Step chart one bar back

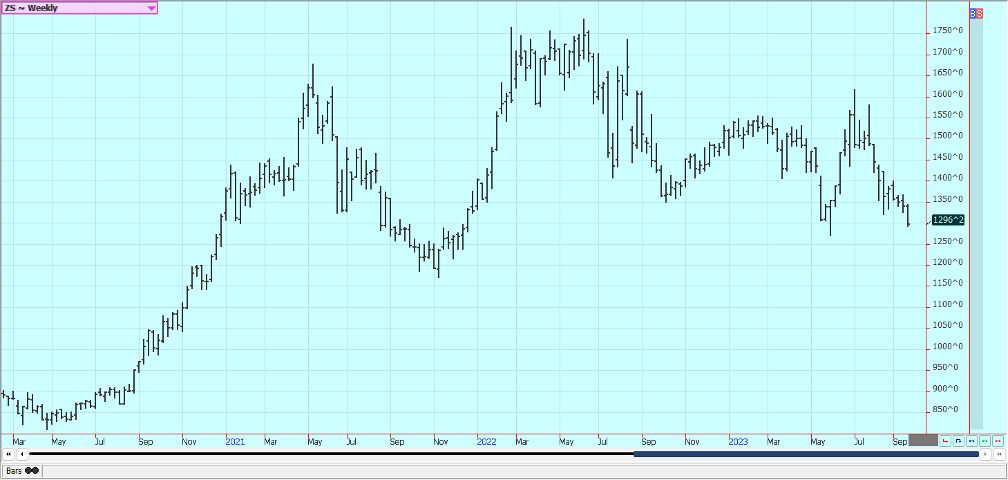(21, 454)
